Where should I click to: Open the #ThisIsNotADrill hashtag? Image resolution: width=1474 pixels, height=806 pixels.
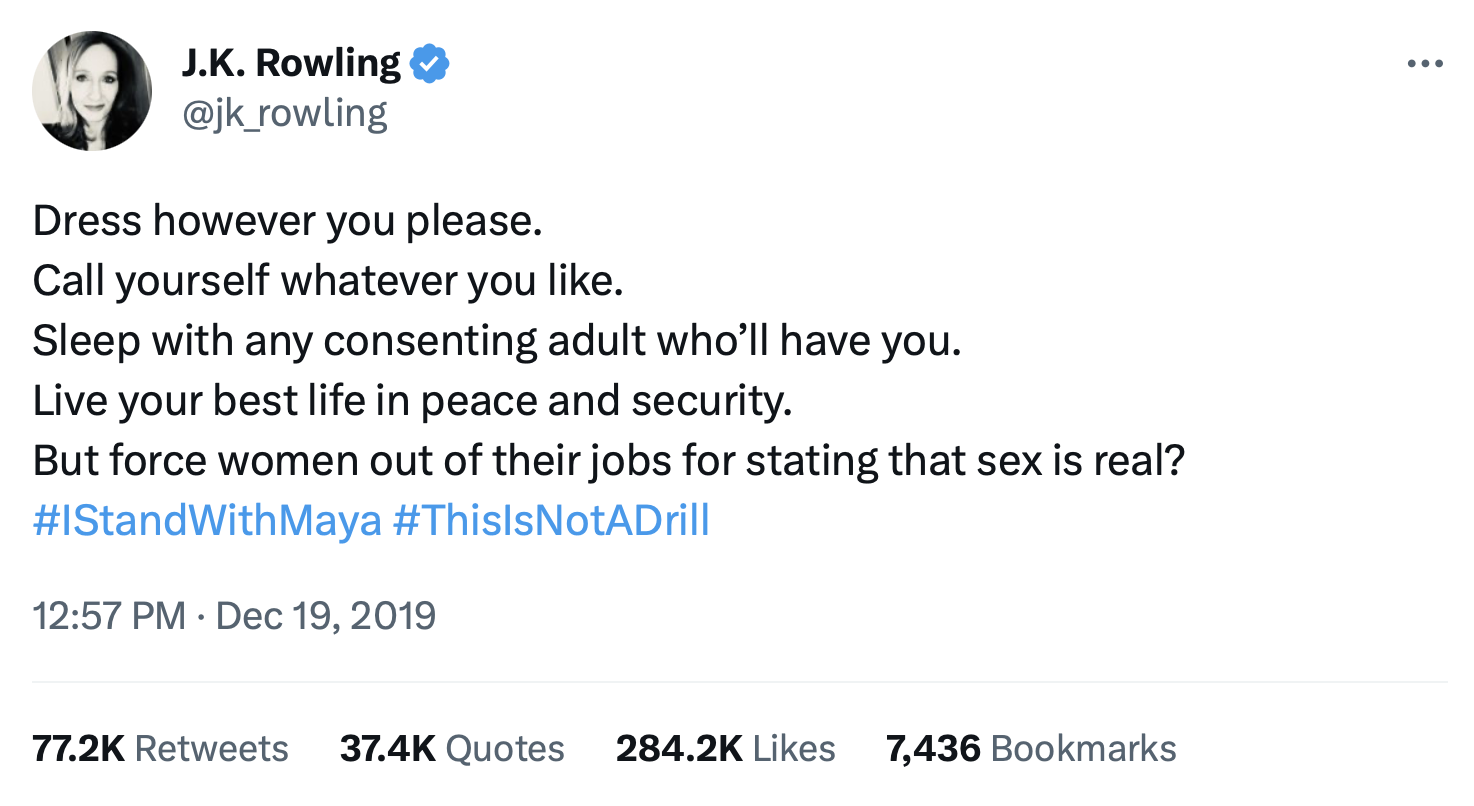click(x=551, y=521)
